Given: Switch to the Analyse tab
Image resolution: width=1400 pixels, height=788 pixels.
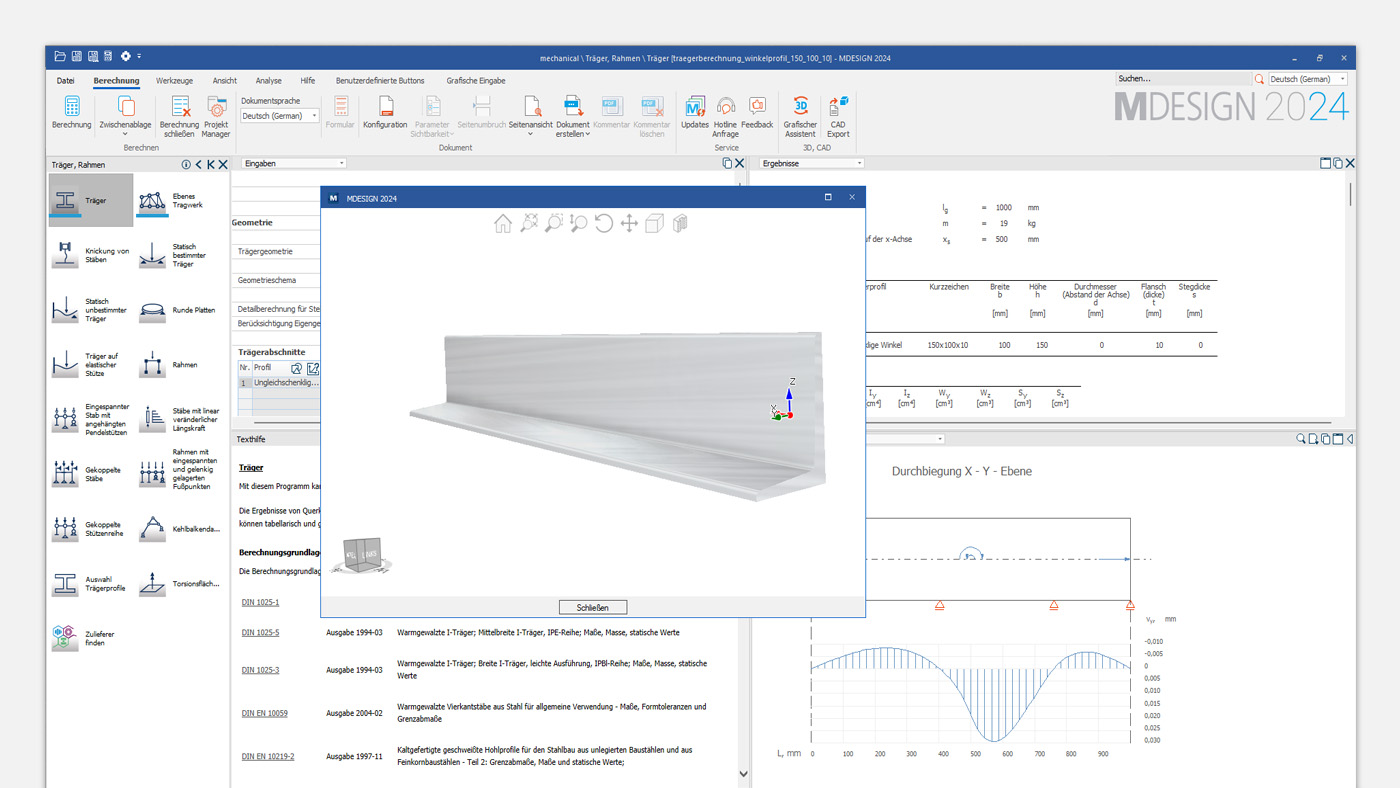Looking at the screenshot, I should coord(269,81).
